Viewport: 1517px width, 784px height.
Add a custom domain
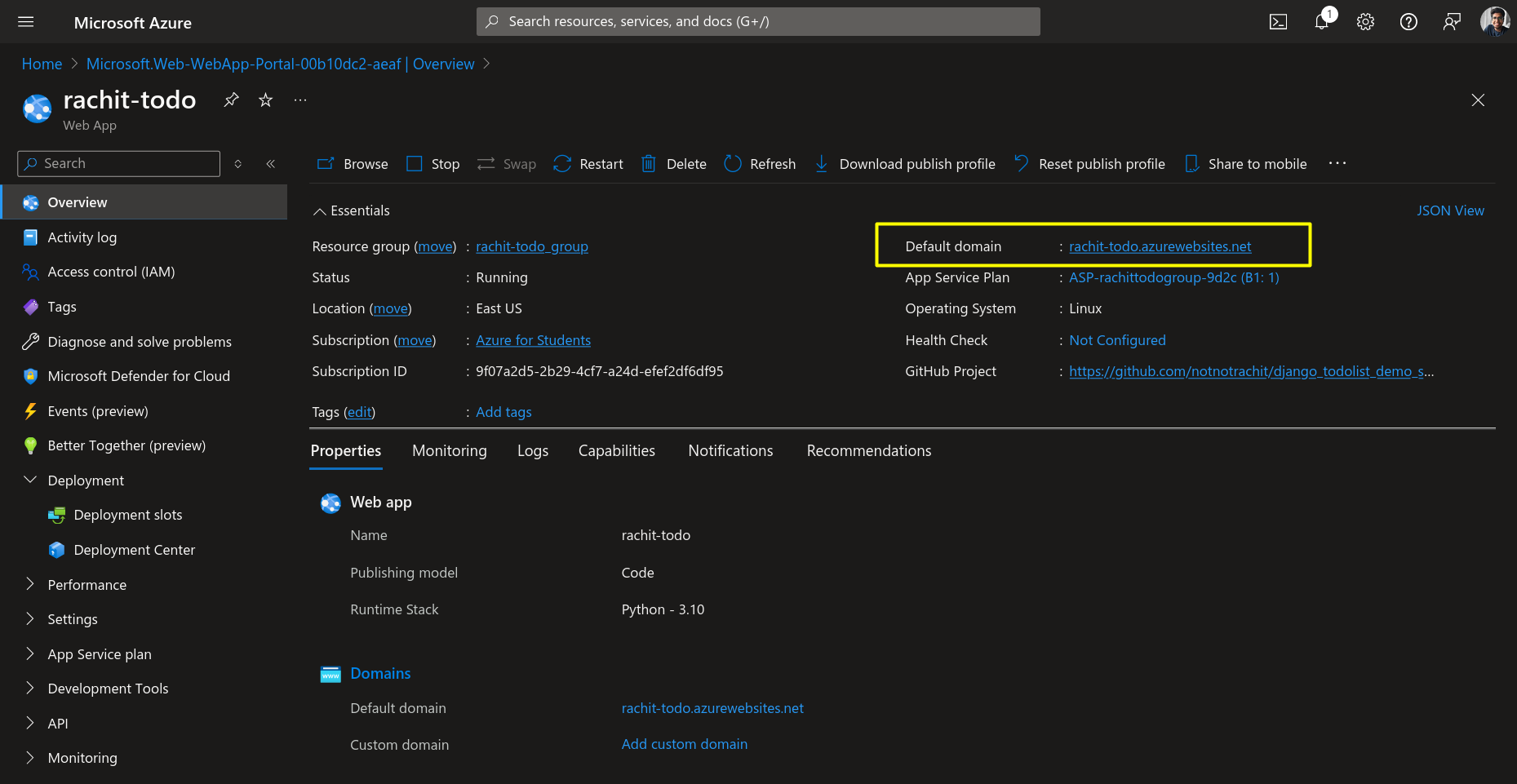[x=684, y=743]
